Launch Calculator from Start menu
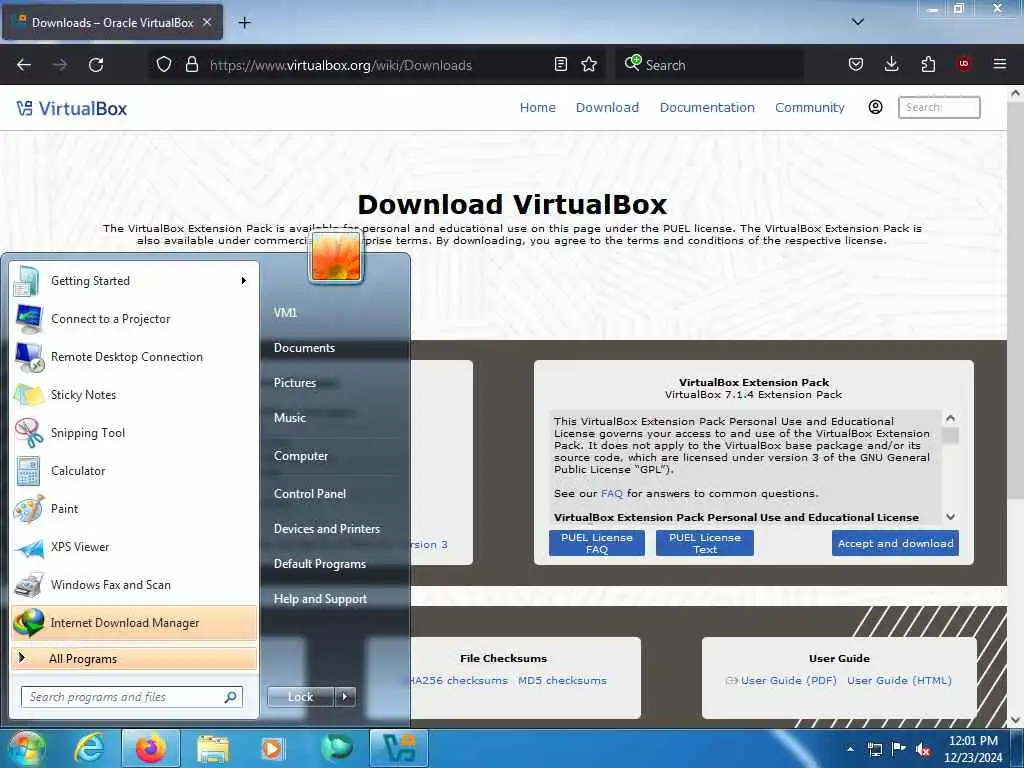Viewport: 1024px width, 768px height. [134, 470]
